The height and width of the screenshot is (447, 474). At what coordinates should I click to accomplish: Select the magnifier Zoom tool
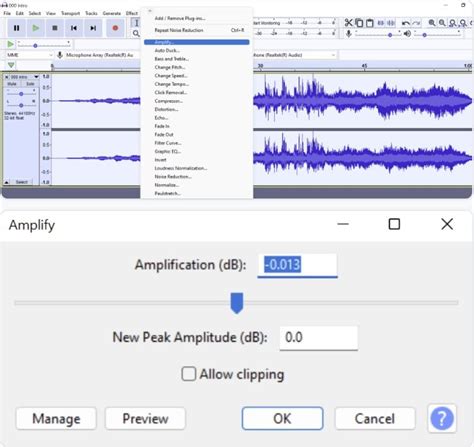(136, 33)
